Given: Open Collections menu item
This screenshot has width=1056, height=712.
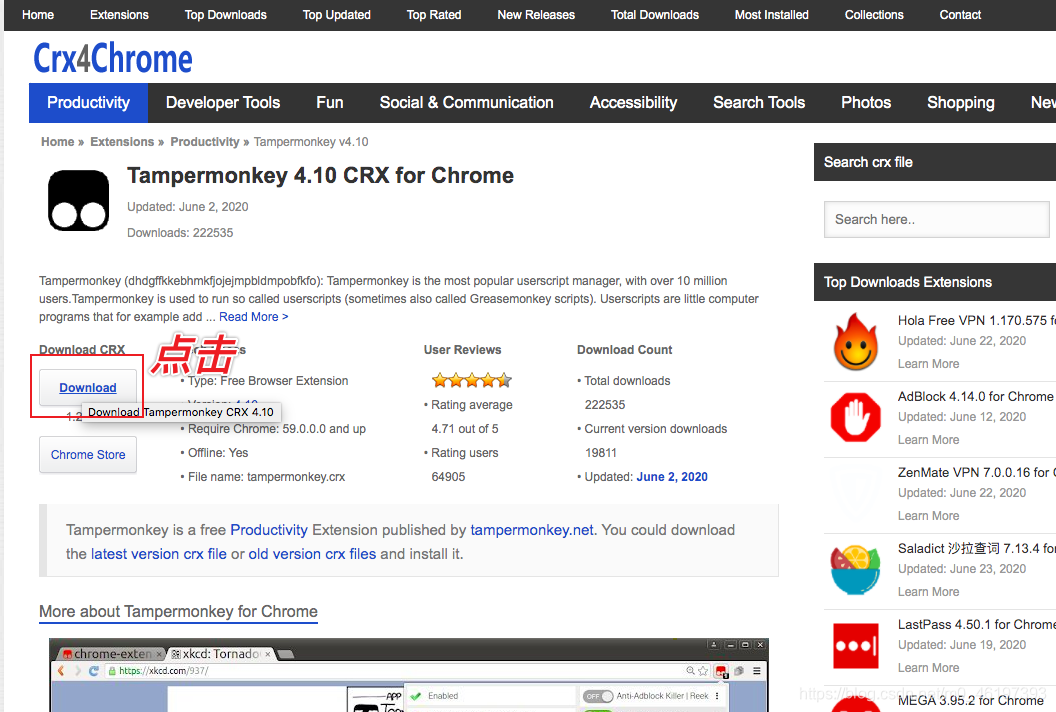Looking at the screenshot, I should tap(874, 15).
